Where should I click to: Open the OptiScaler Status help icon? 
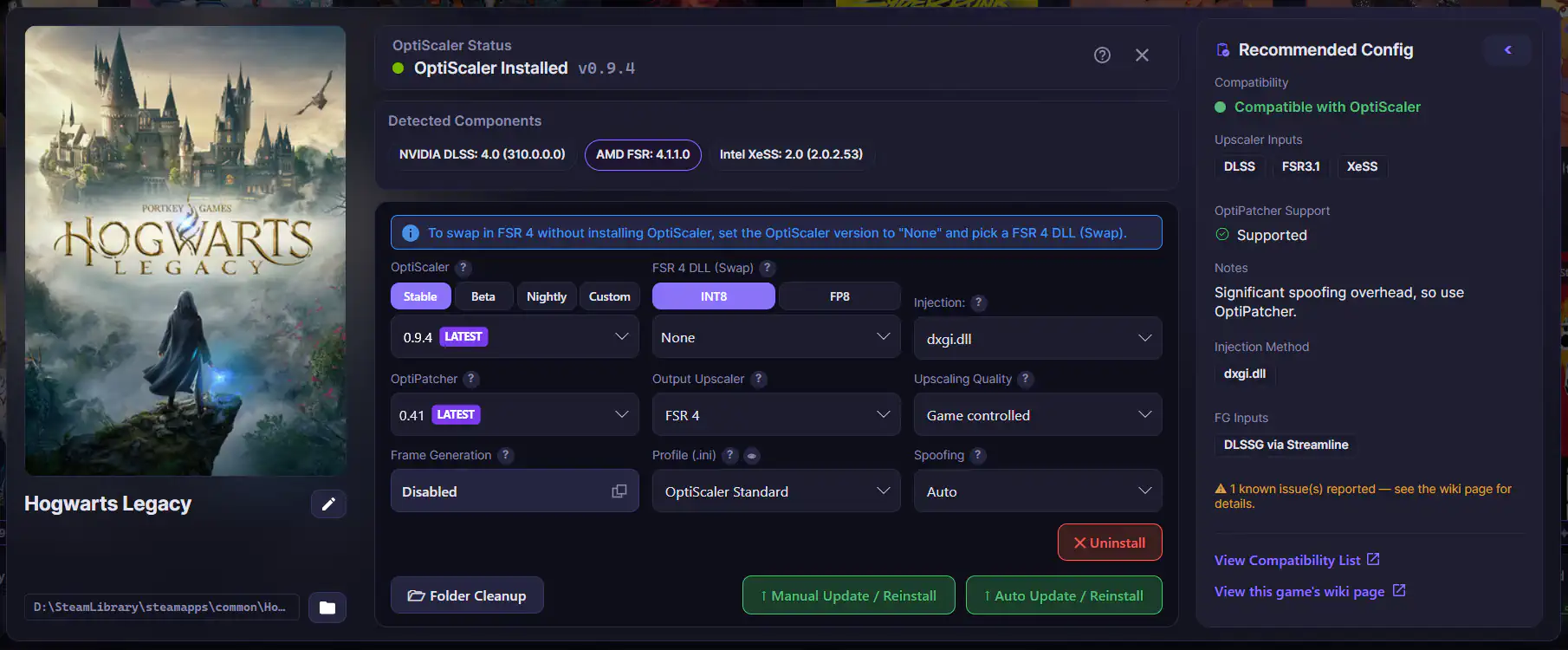click(x=1102, y=55)
